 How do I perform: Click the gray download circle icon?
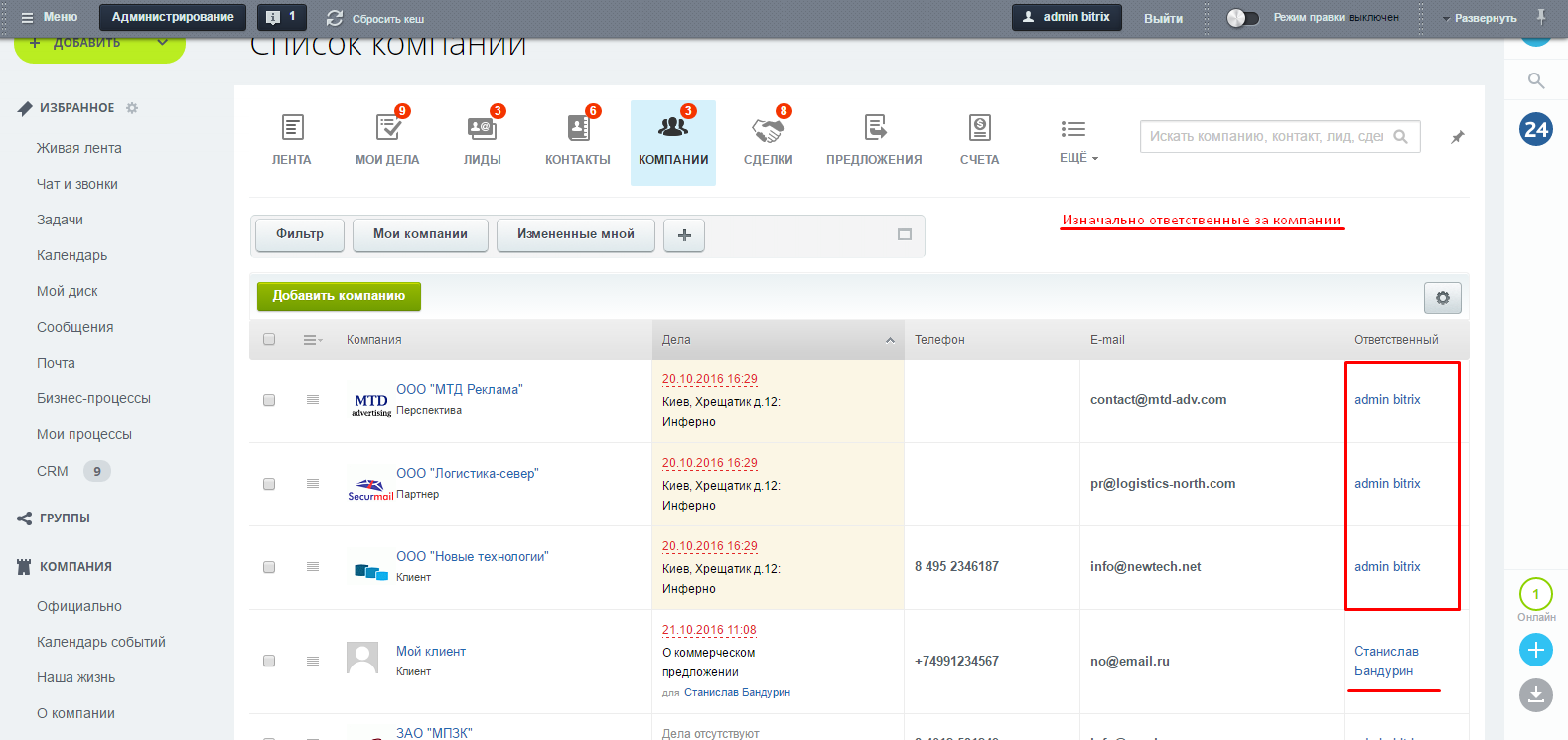(1536, 695)
